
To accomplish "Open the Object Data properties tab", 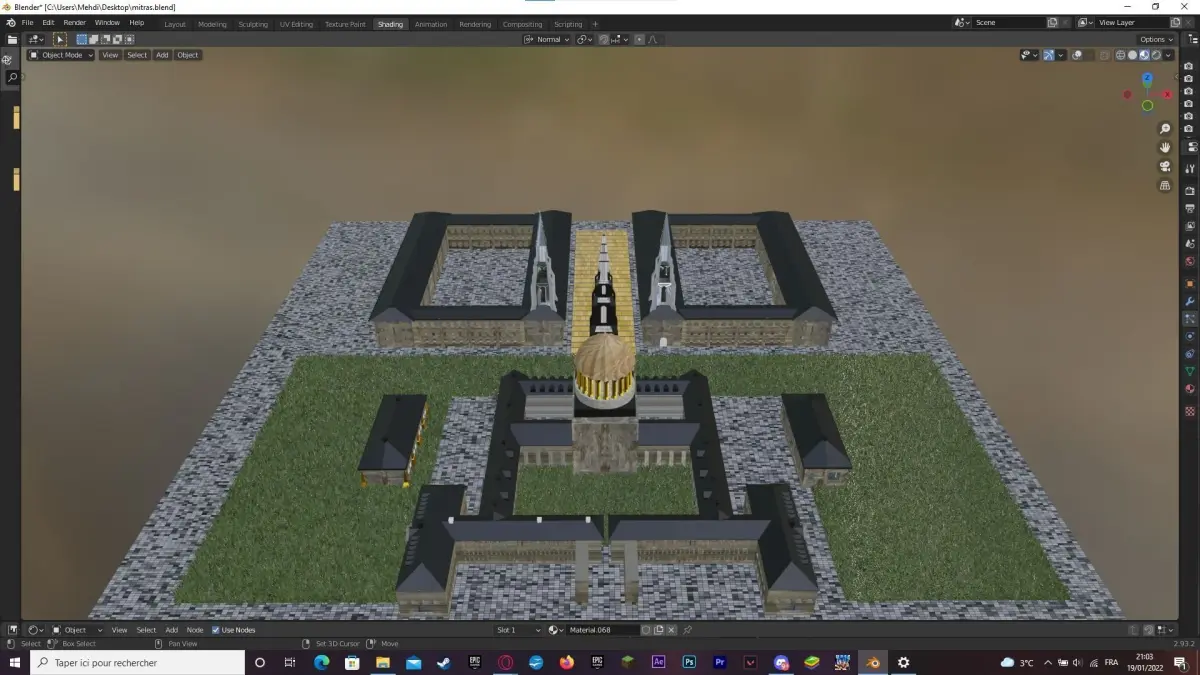I will [1190, 372].
